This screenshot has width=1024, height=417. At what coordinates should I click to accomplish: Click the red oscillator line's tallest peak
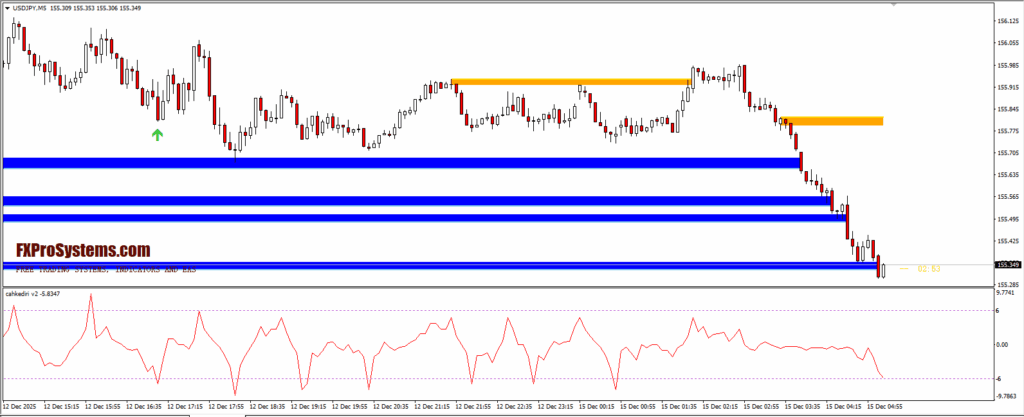91,298
